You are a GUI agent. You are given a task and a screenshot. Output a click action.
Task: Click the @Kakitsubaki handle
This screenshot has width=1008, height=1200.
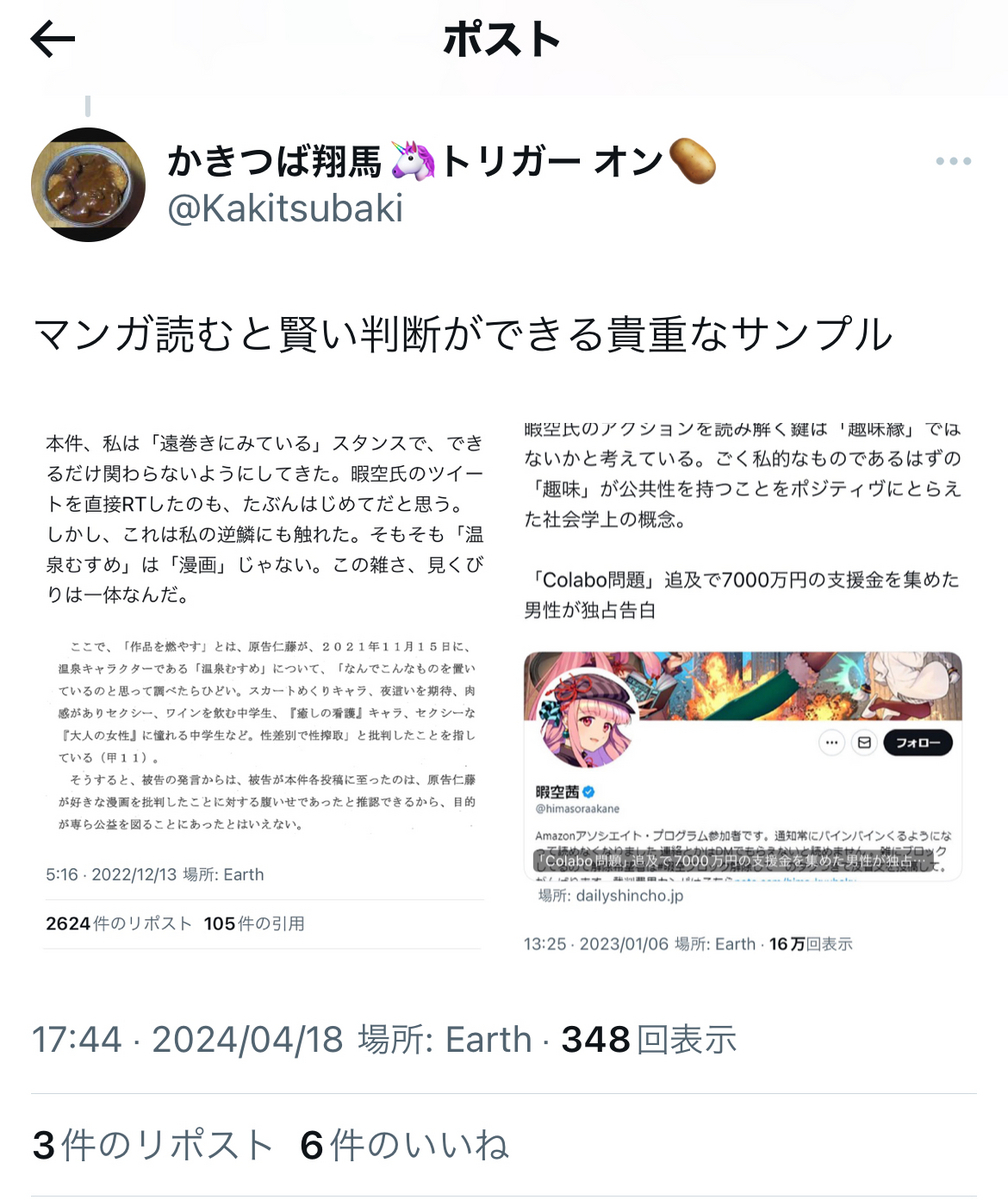coord(285,209)
